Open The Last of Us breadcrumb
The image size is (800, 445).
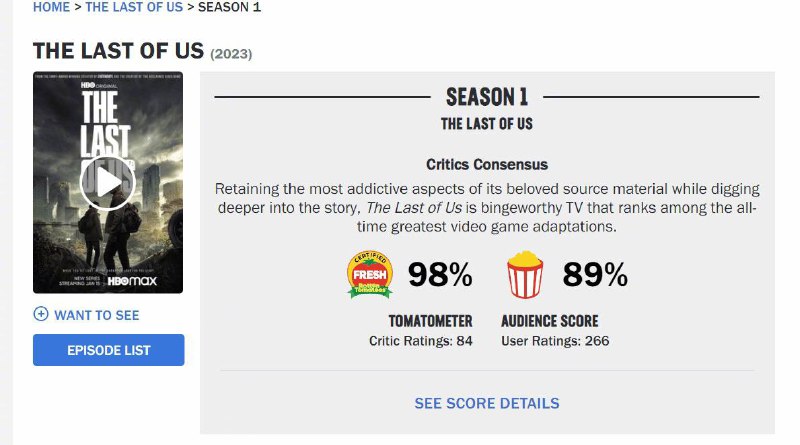click(133, 7)
